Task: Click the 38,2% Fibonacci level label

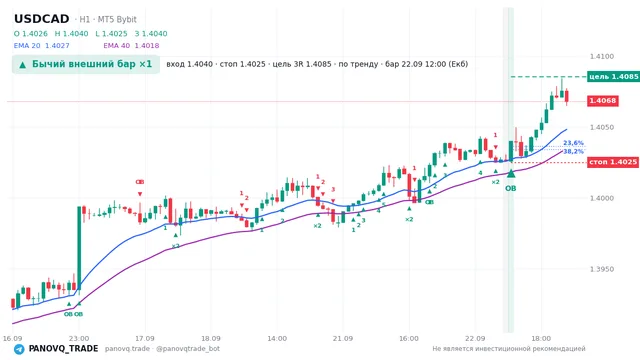Action: pos(573,151)
